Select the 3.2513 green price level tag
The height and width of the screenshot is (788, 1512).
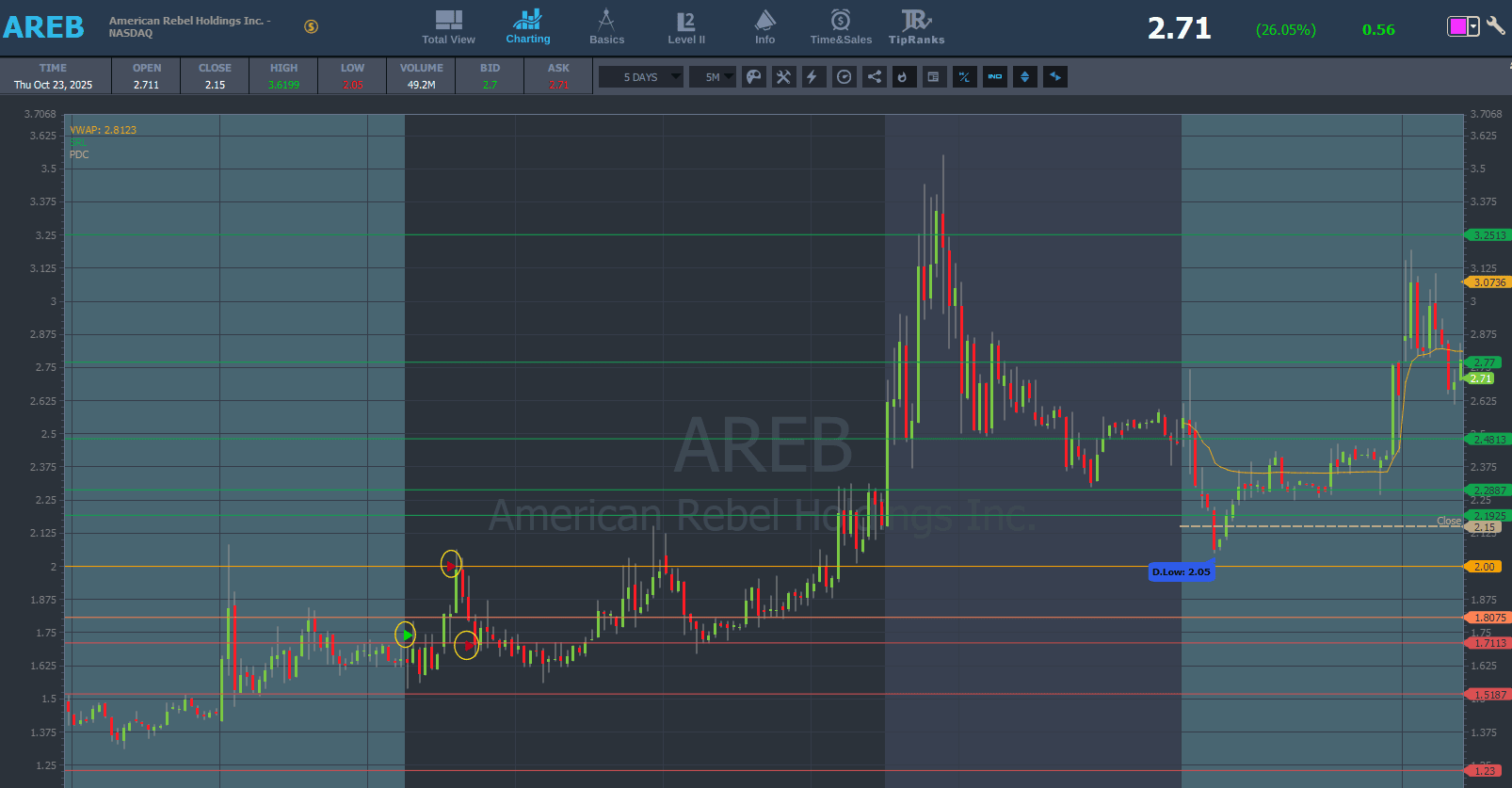click(1488, 235)
